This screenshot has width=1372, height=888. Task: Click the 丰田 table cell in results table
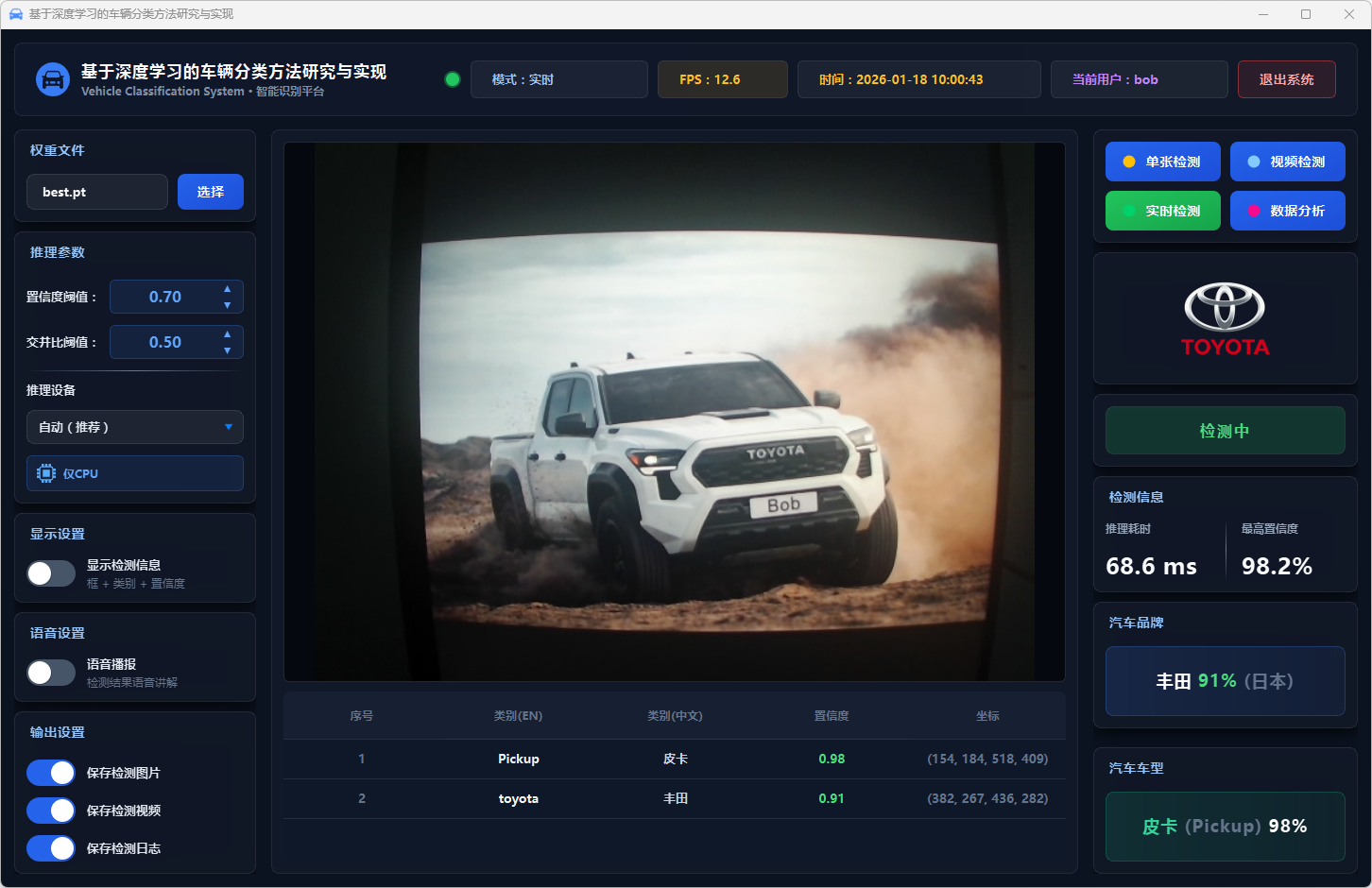[x=676, y=798]
